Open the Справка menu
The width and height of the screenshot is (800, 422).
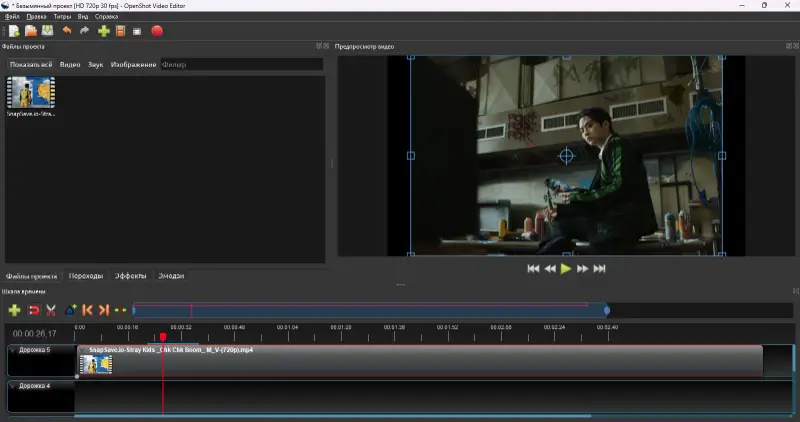point(106,16)
